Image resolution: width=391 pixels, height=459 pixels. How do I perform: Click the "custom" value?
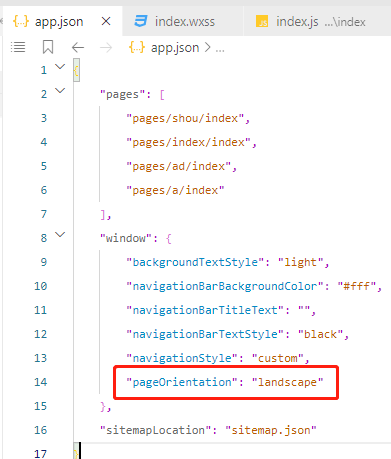(x=277, y=358)
